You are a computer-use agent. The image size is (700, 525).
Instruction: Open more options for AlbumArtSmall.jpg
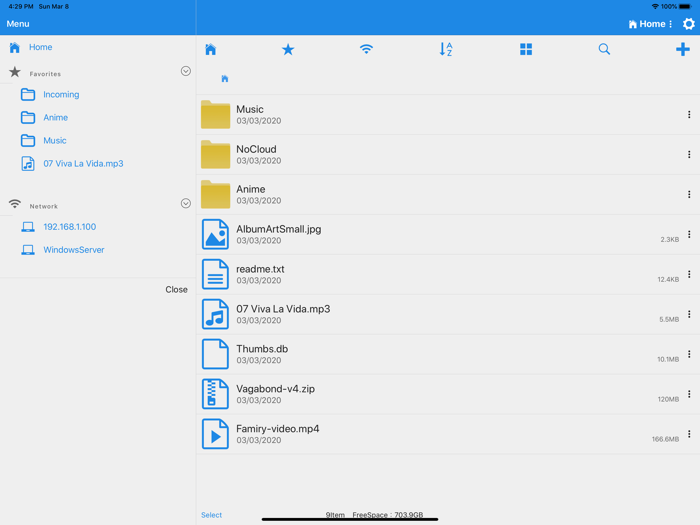[689, 234]
